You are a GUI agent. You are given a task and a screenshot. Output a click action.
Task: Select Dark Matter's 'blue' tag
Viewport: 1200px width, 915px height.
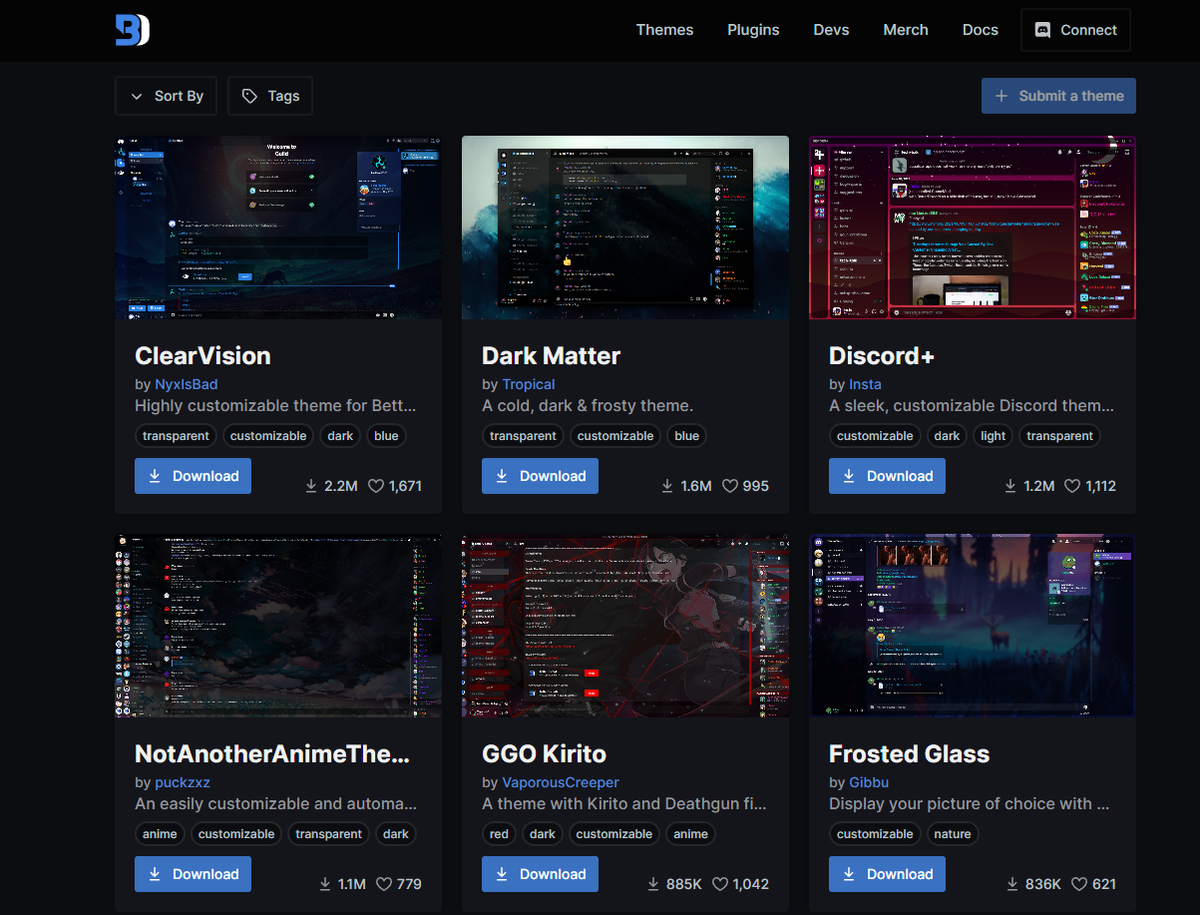point(687,436)
